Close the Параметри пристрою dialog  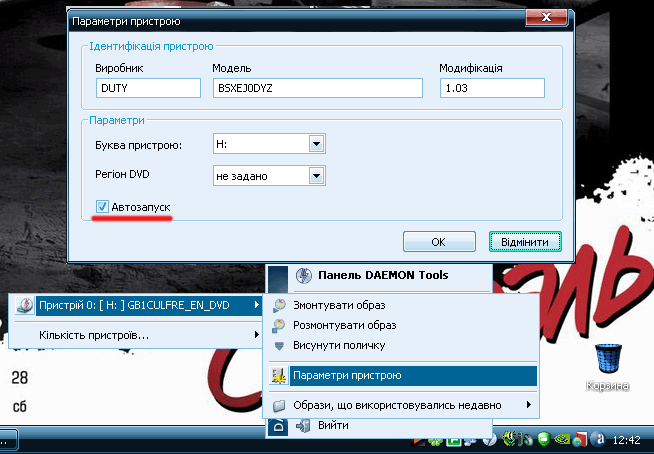click(x=546, y=18)
